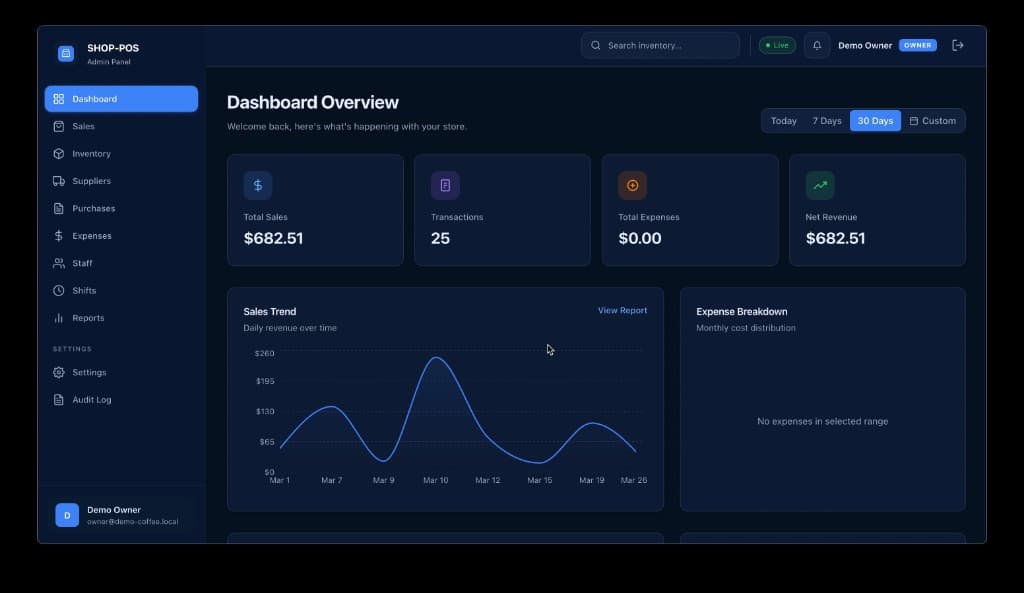Navigate to Purchases
The image size is (1024, 593).
coord(121,208)
